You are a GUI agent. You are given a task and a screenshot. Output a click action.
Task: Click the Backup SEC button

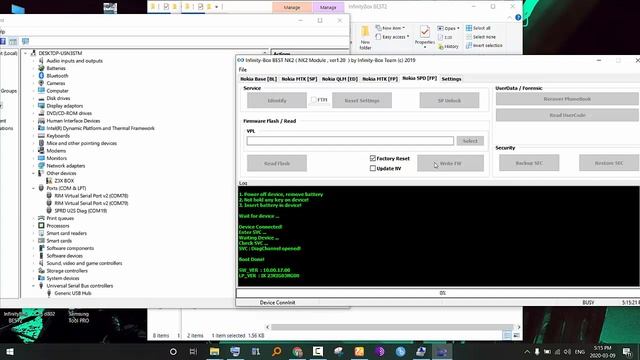pyautogui.click(x=529, y=163)
